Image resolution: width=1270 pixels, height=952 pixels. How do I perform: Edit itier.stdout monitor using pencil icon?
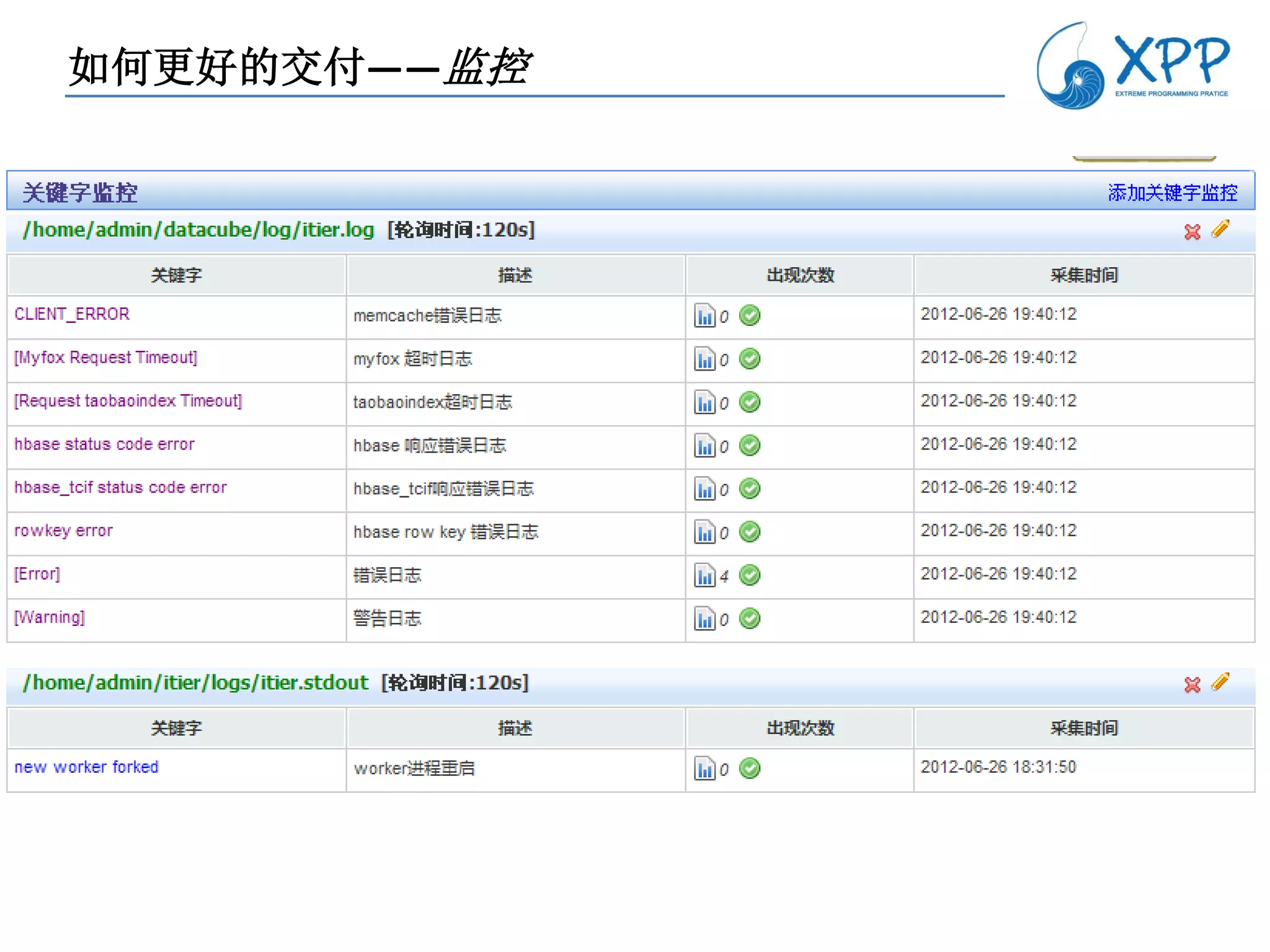coord(1220,682)
